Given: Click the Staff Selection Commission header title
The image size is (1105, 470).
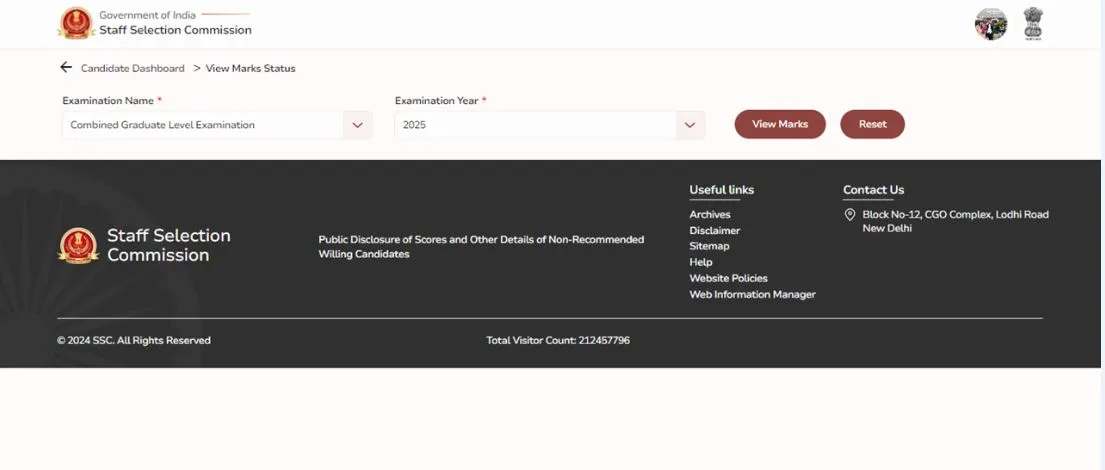Looking at the screenshot, I should click(x=175, y=30).
